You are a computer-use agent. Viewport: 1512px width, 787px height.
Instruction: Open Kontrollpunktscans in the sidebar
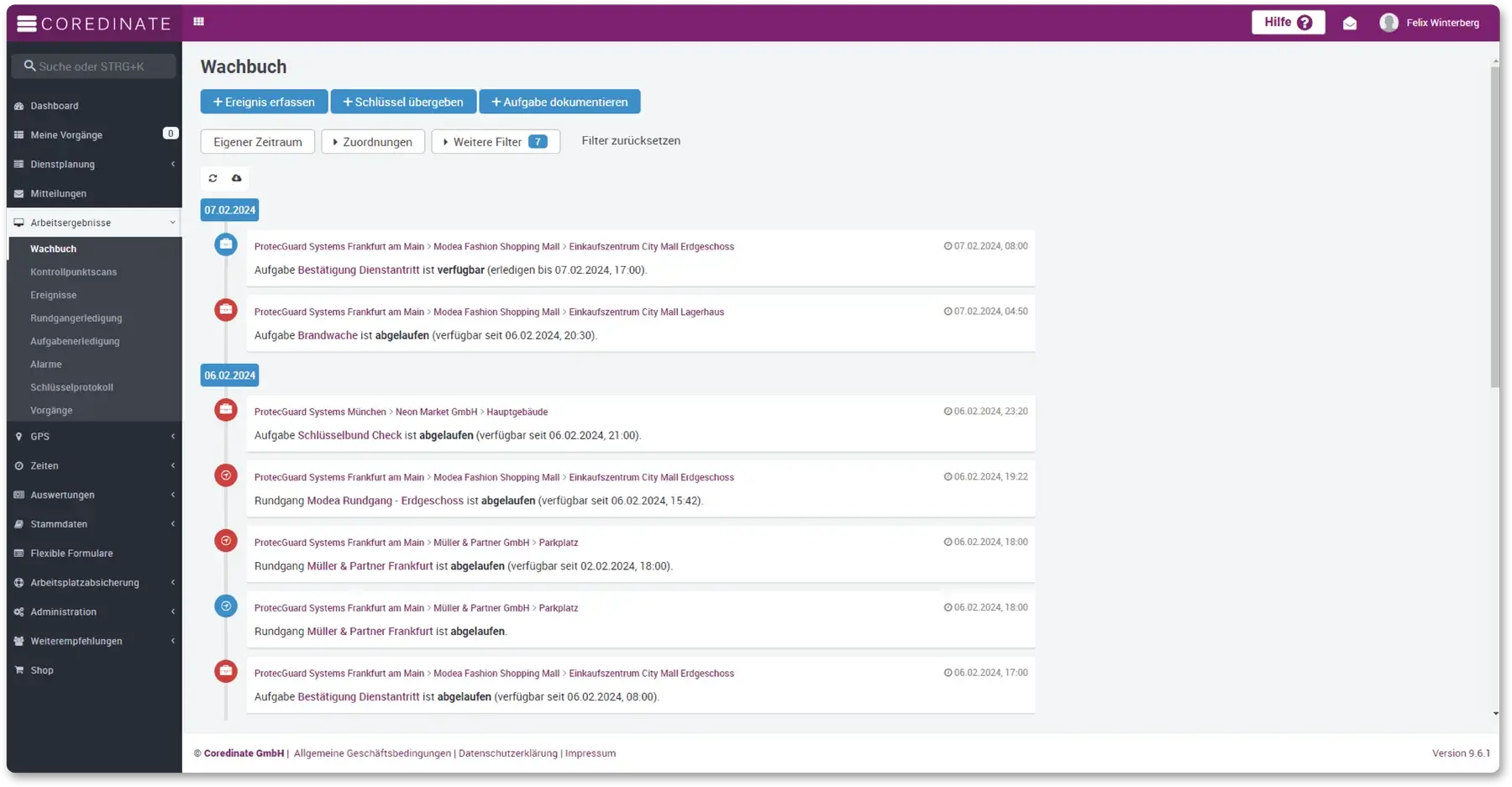[74, 272]
